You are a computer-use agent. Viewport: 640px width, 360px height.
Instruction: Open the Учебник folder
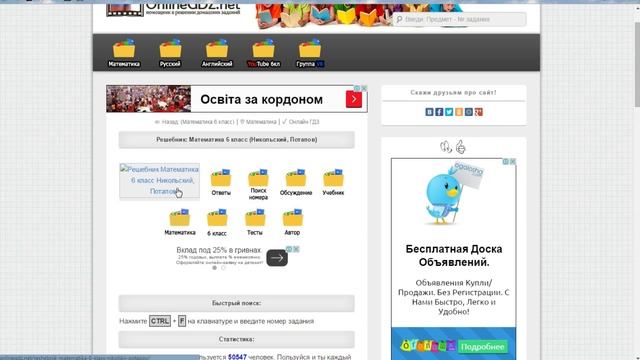pyautogui.click(x=333, y=182)
